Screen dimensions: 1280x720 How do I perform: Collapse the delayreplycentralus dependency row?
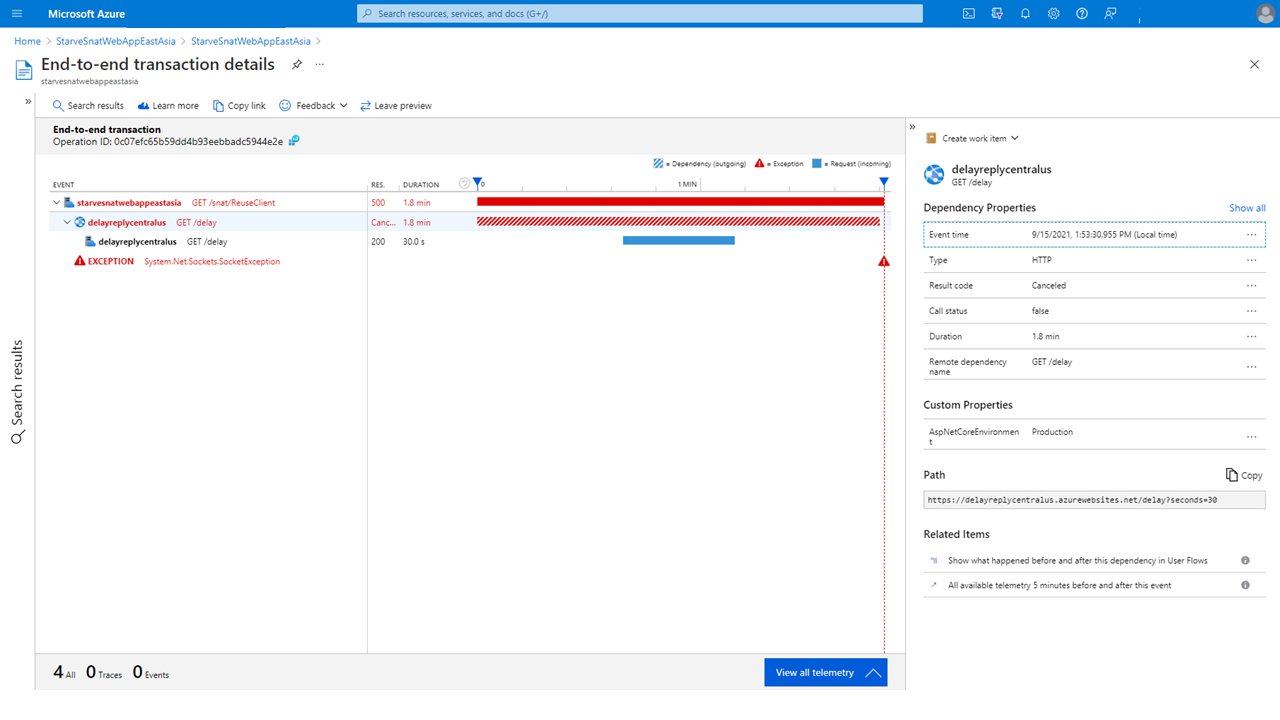click(68, 222)
